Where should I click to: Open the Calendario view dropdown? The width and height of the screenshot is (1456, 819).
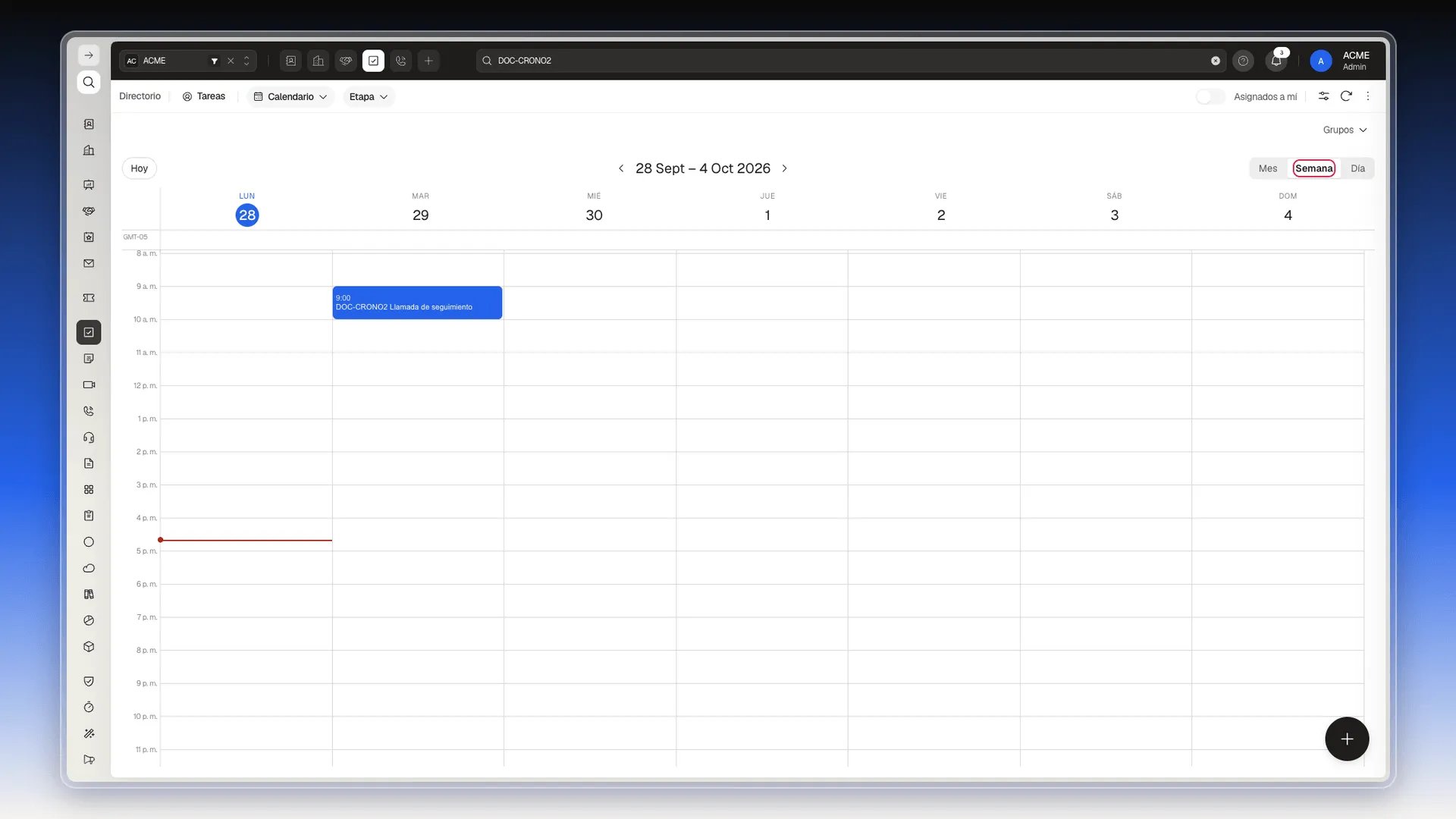[x=290, y=96]
